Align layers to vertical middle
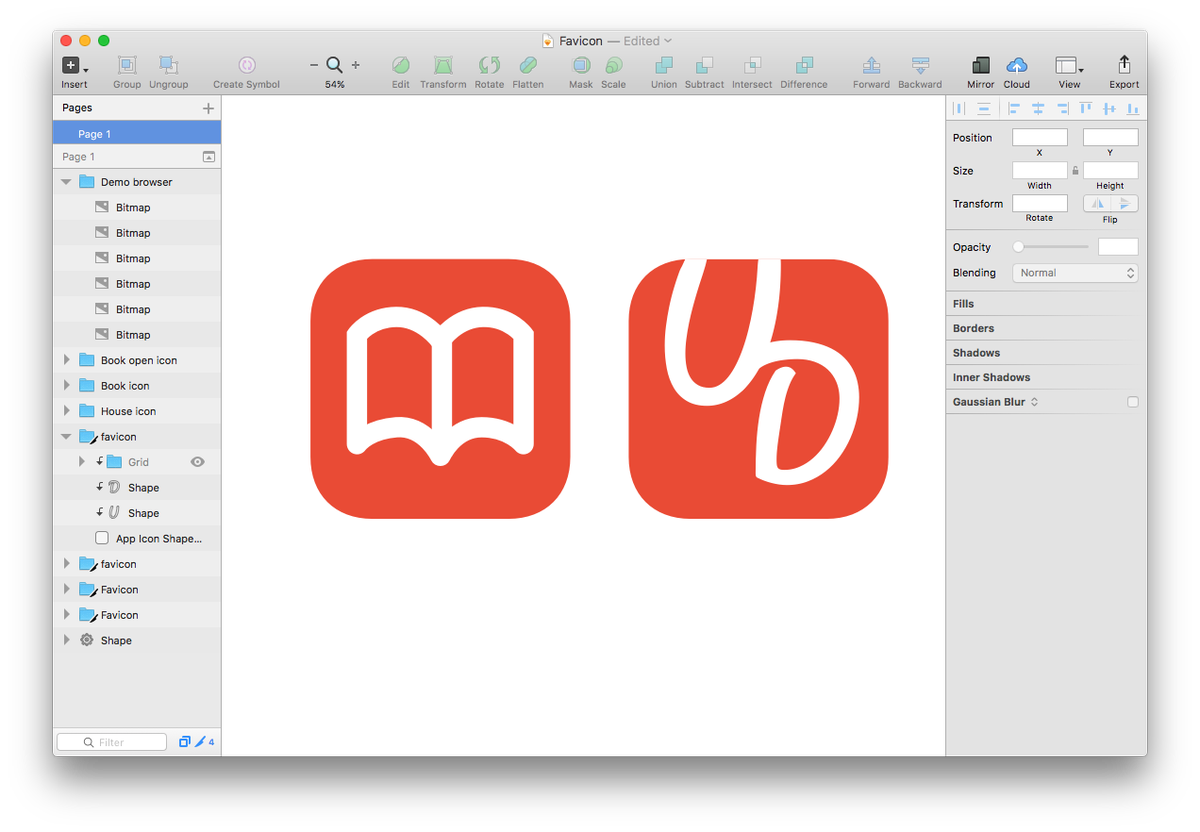This screenshot has width=1200, height=832. [1110, 108]
